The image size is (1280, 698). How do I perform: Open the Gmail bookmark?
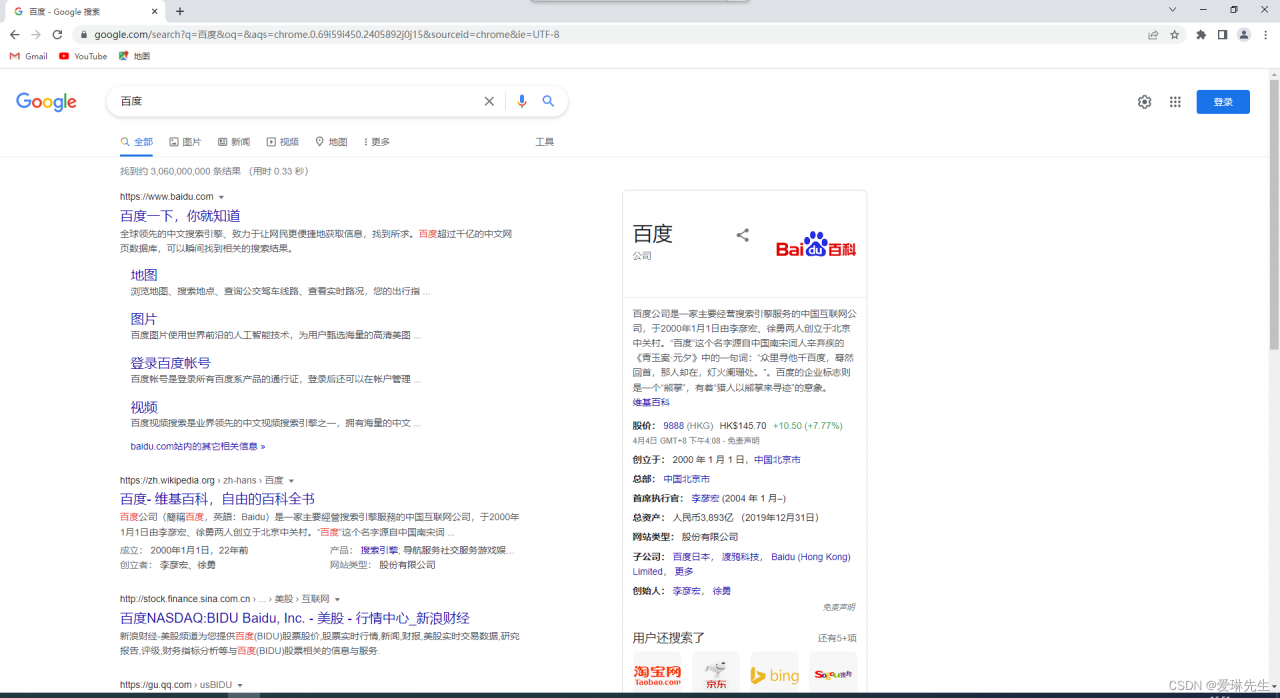click(29, 56)
